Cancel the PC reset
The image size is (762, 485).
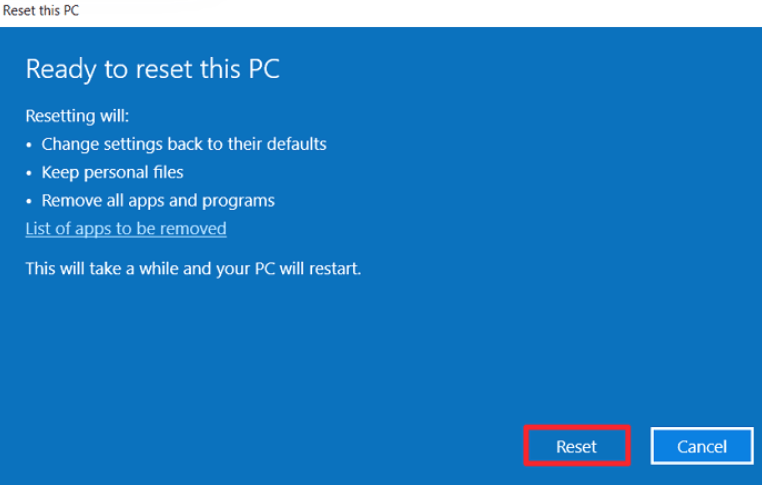(702, 446)
